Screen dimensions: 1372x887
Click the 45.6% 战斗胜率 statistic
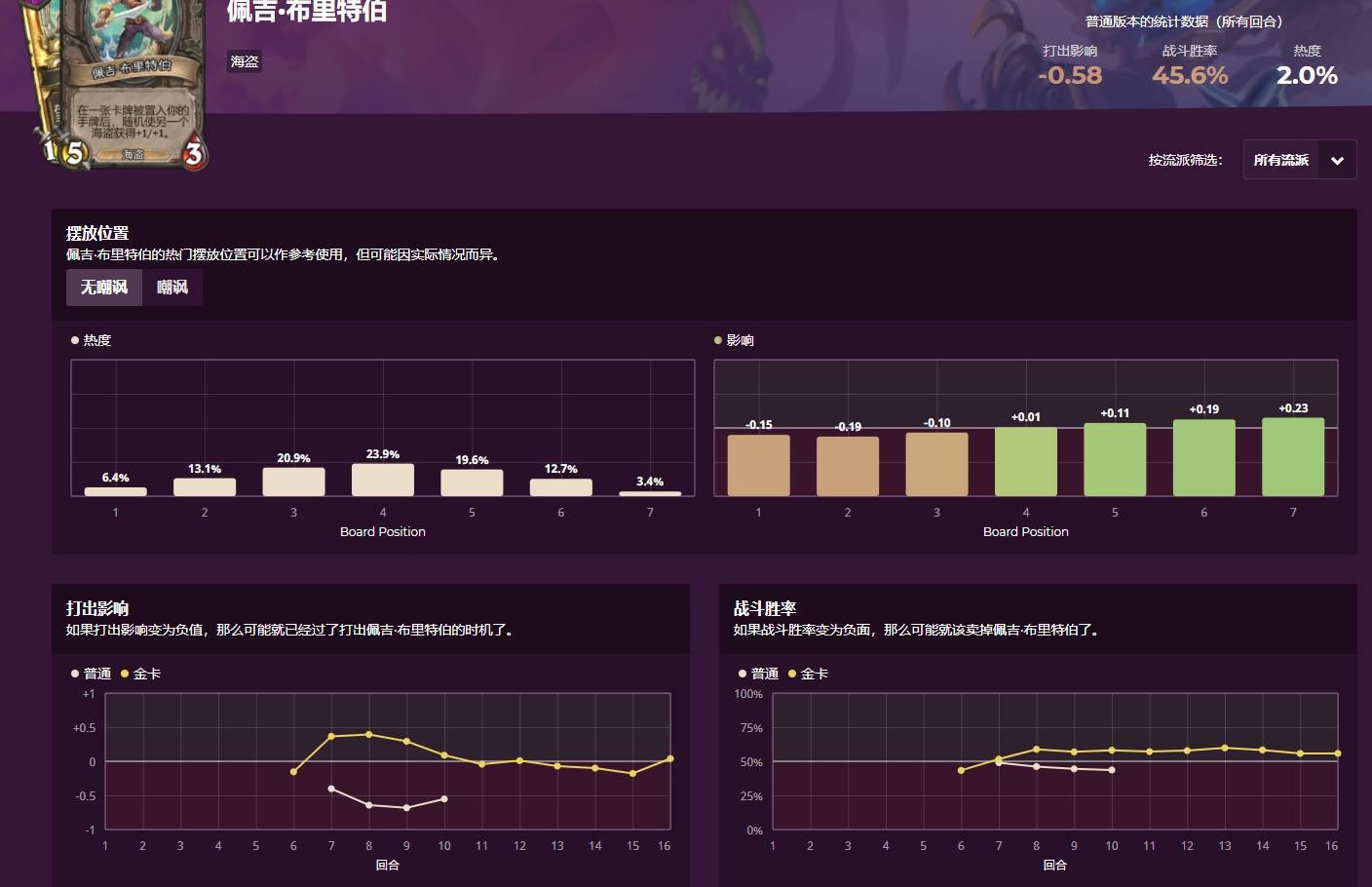1190,75
